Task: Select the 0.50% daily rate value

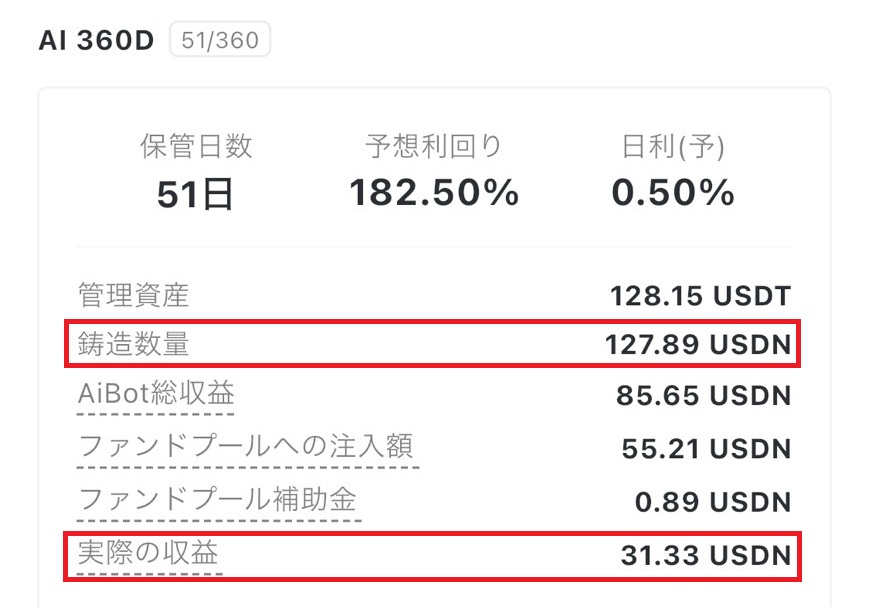Action: click(x=672, y=192)
